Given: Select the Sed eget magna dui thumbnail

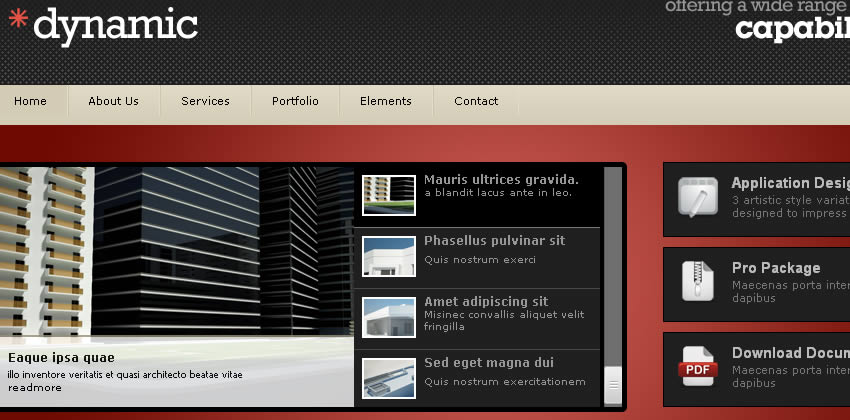Looking at the screenshot, I should pyautogui.click(x=389, y=378).
